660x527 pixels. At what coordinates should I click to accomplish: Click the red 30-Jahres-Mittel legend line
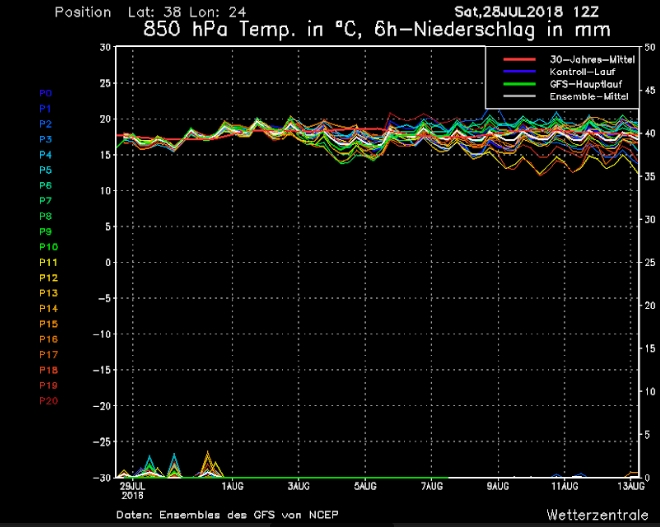[x=518, y=61]
